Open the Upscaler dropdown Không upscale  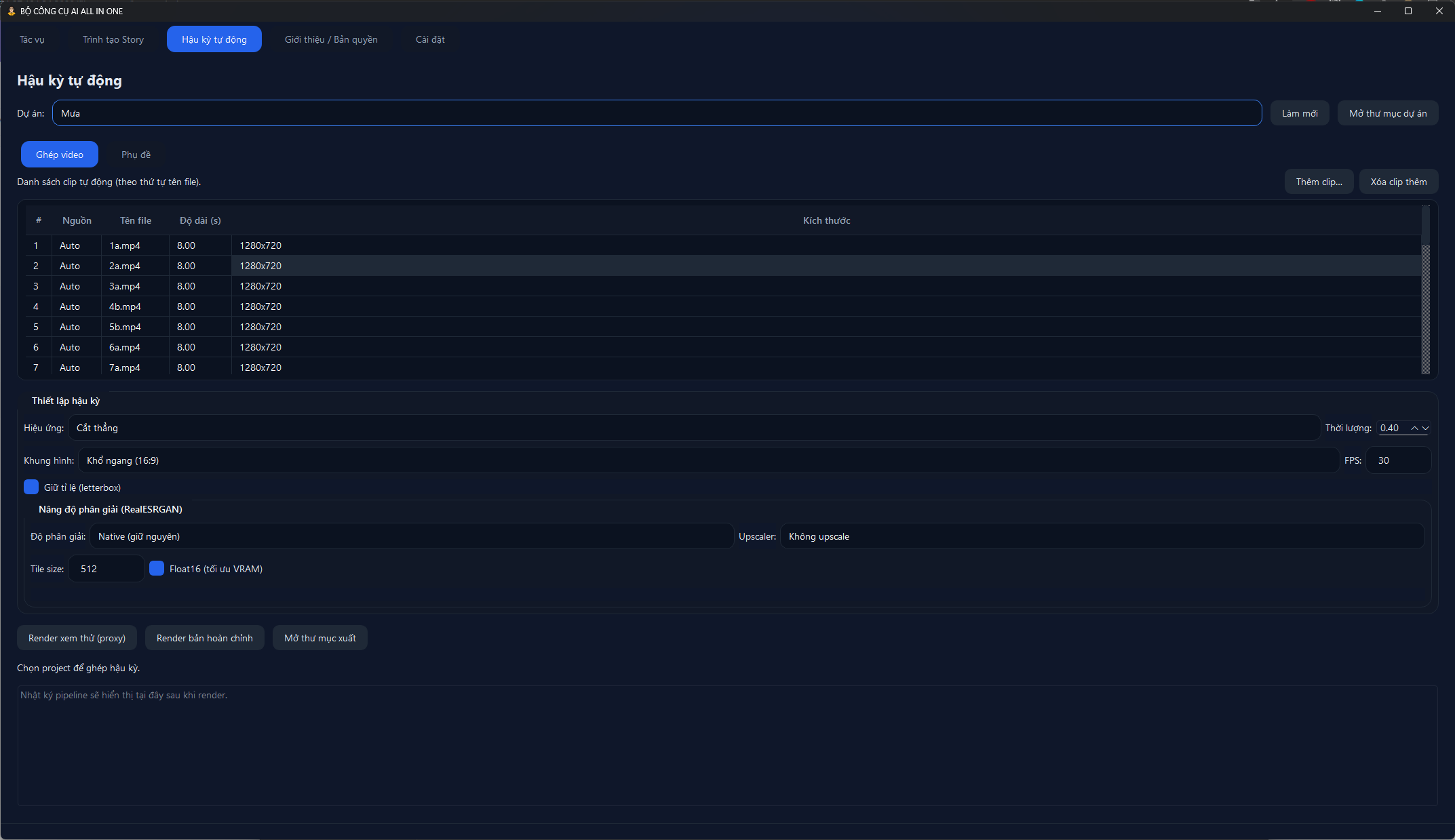coord(1102,536)
